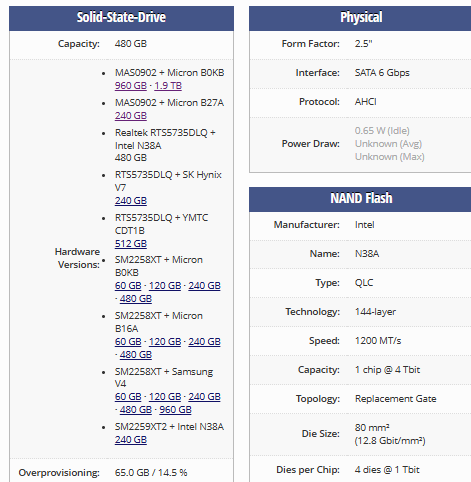Select the text 'Realtek RTS5735DLQ + Intel N38A'
Screen dimensions: 471x482
165,139
